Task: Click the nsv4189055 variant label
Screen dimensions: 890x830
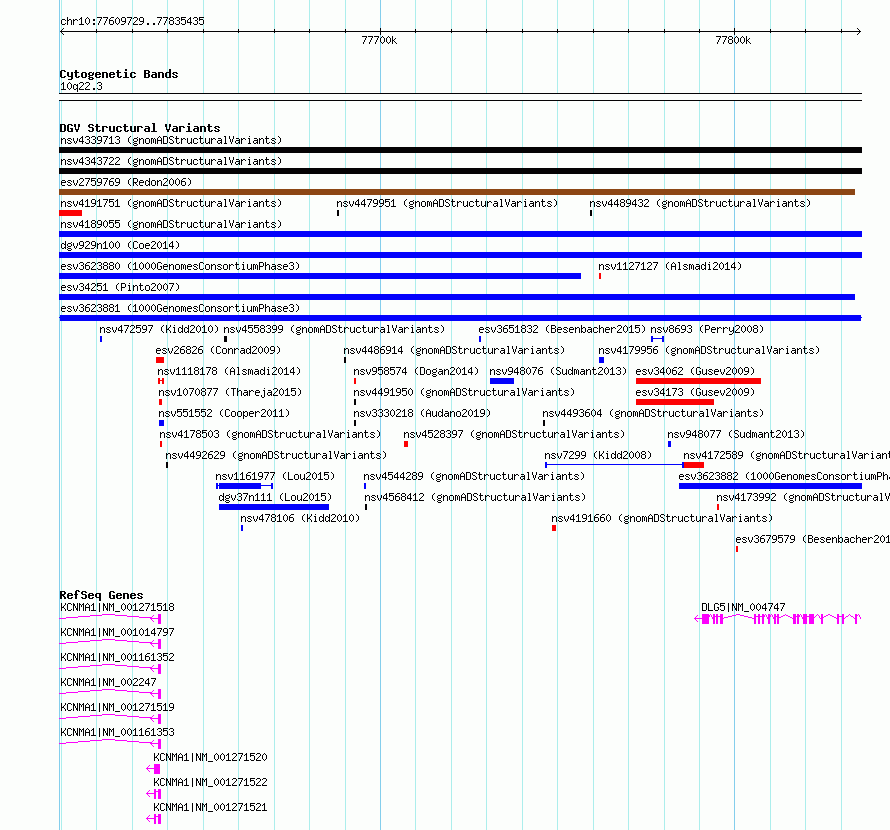Action: 171,224
